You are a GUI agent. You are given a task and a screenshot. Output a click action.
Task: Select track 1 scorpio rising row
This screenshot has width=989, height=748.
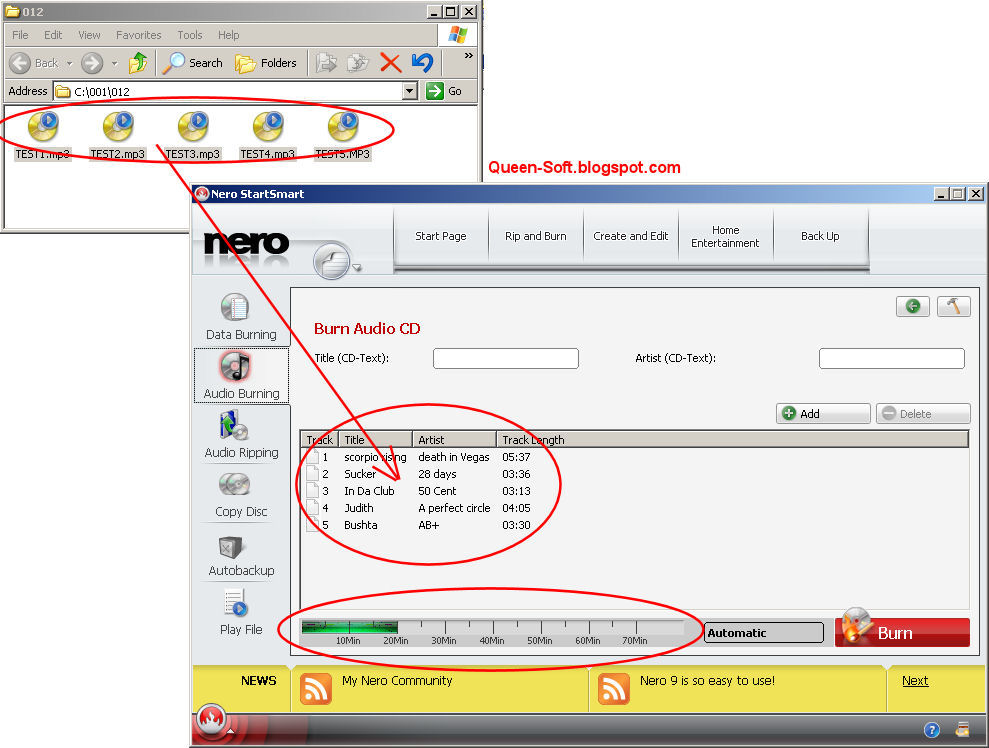pos(635,457)
